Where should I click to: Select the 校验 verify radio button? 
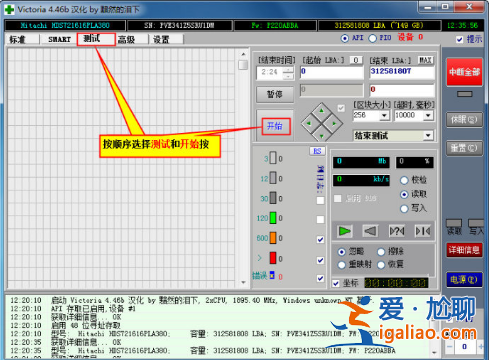(x=404, y=180)
